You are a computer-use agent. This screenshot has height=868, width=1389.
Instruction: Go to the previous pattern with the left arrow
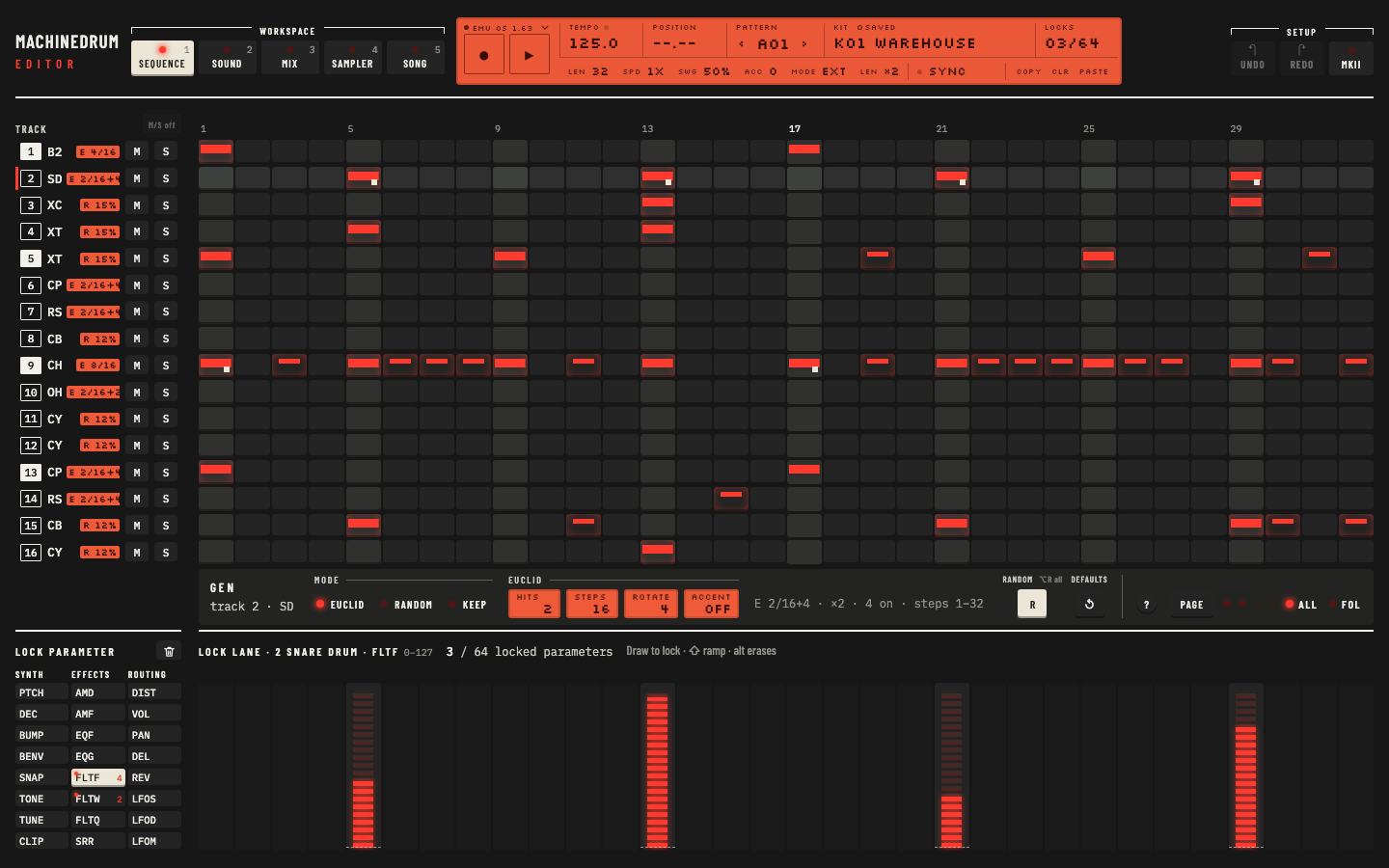[x=741, y=43]
